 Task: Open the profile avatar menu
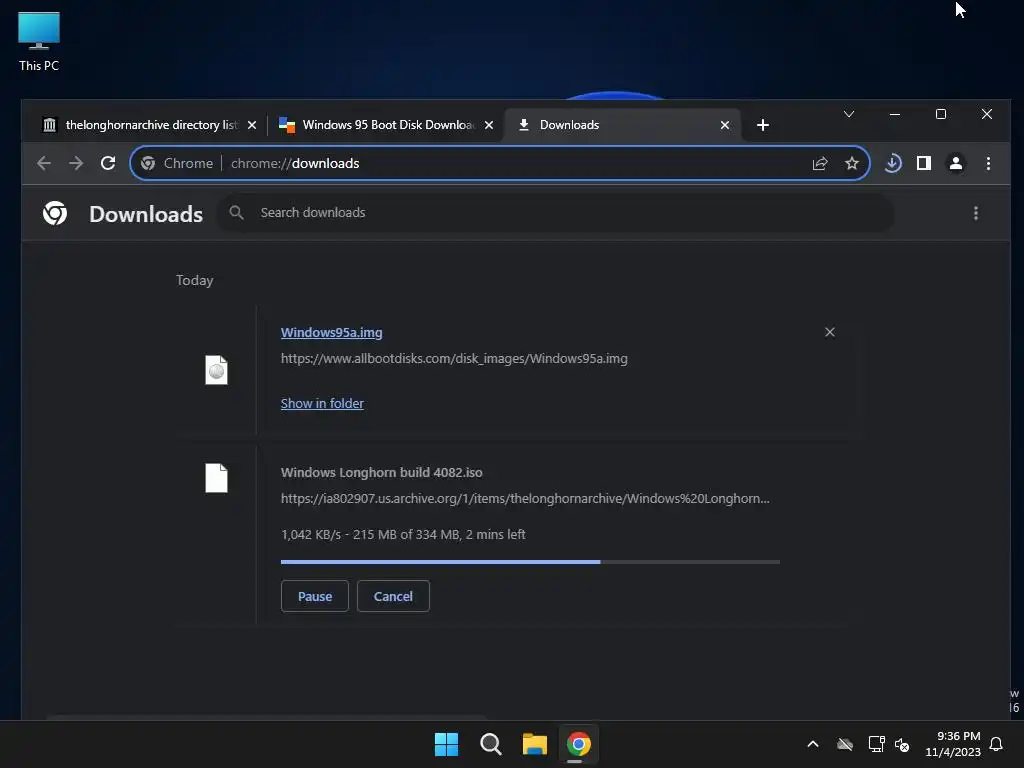pos(956,163)
